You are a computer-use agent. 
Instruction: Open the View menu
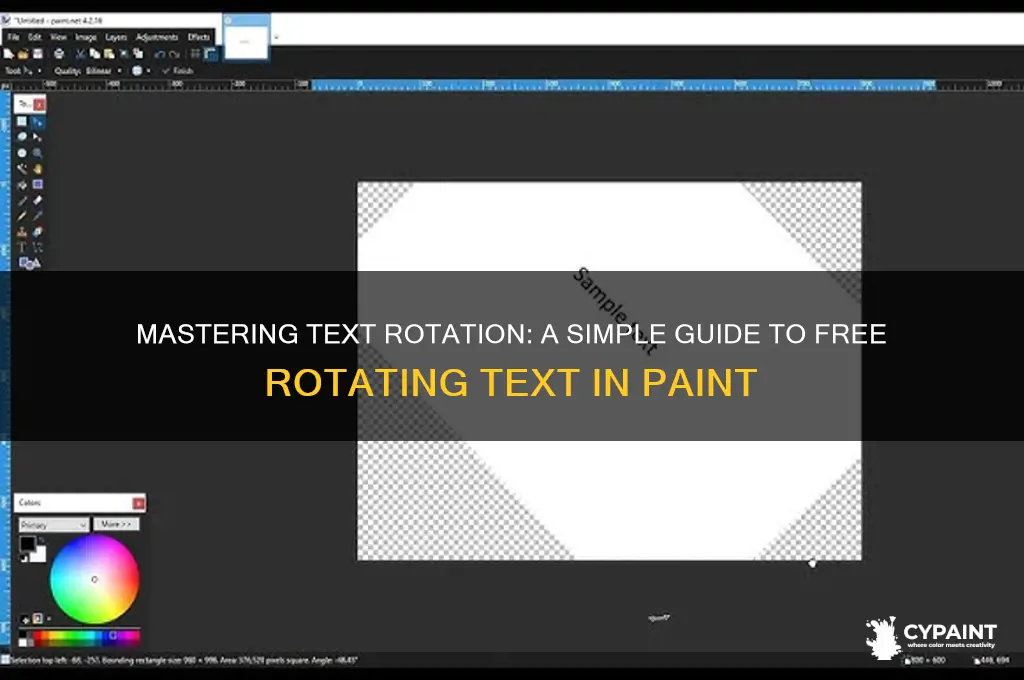(x=59, y=37)
